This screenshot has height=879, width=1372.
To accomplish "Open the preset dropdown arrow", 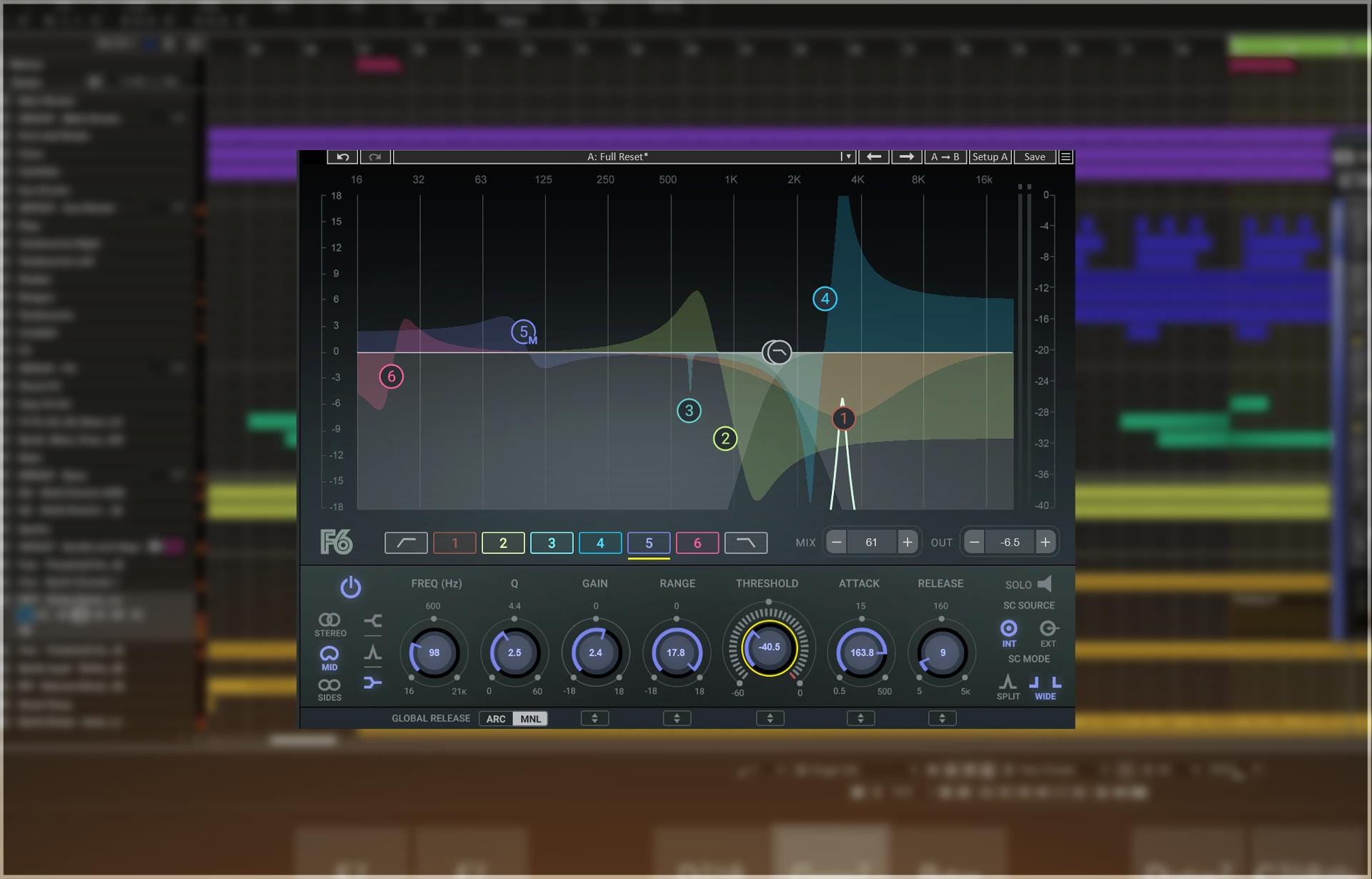I will [847, 157].
